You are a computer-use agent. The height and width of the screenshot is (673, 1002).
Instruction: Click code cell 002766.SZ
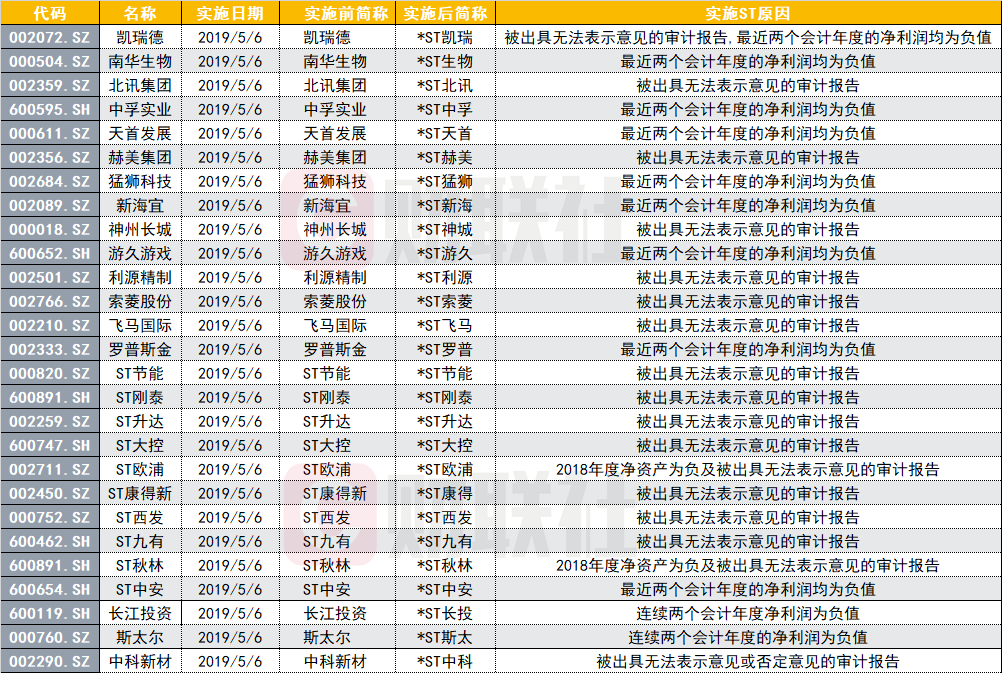coord(50,302)
